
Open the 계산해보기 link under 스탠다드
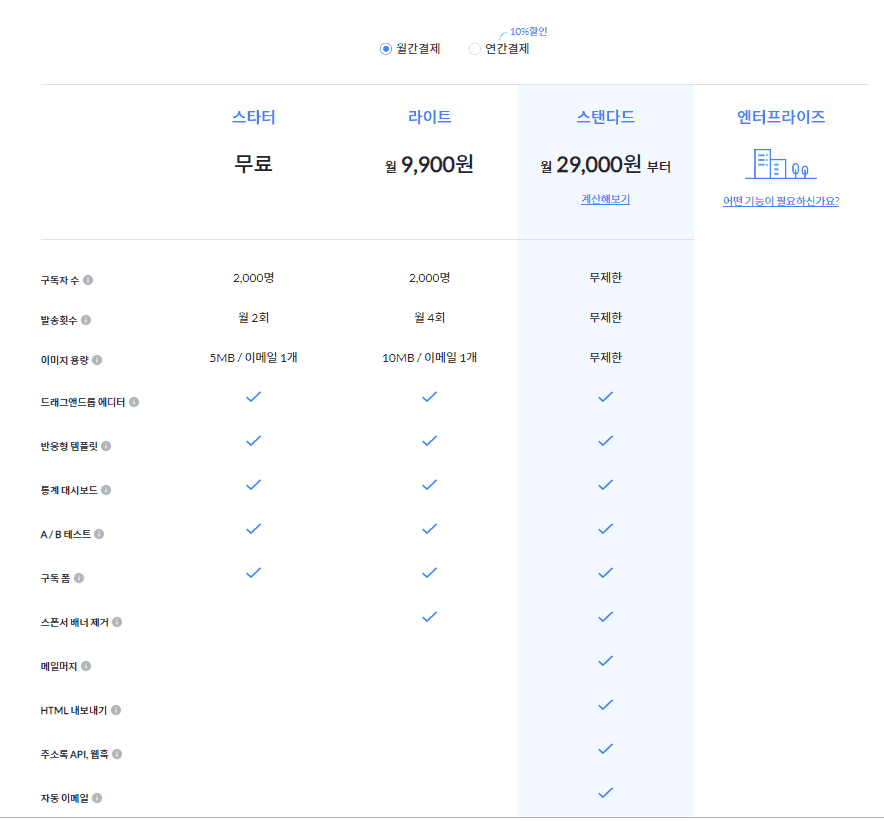(605, 199)
